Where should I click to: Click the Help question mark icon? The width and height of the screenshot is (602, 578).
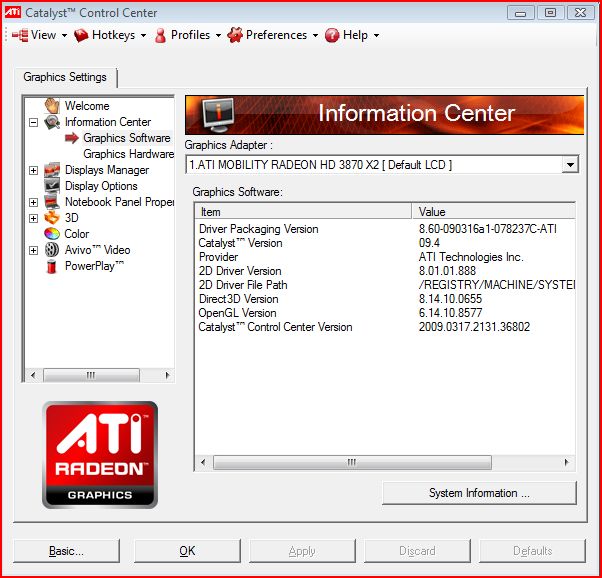click(x=332, y=35)
